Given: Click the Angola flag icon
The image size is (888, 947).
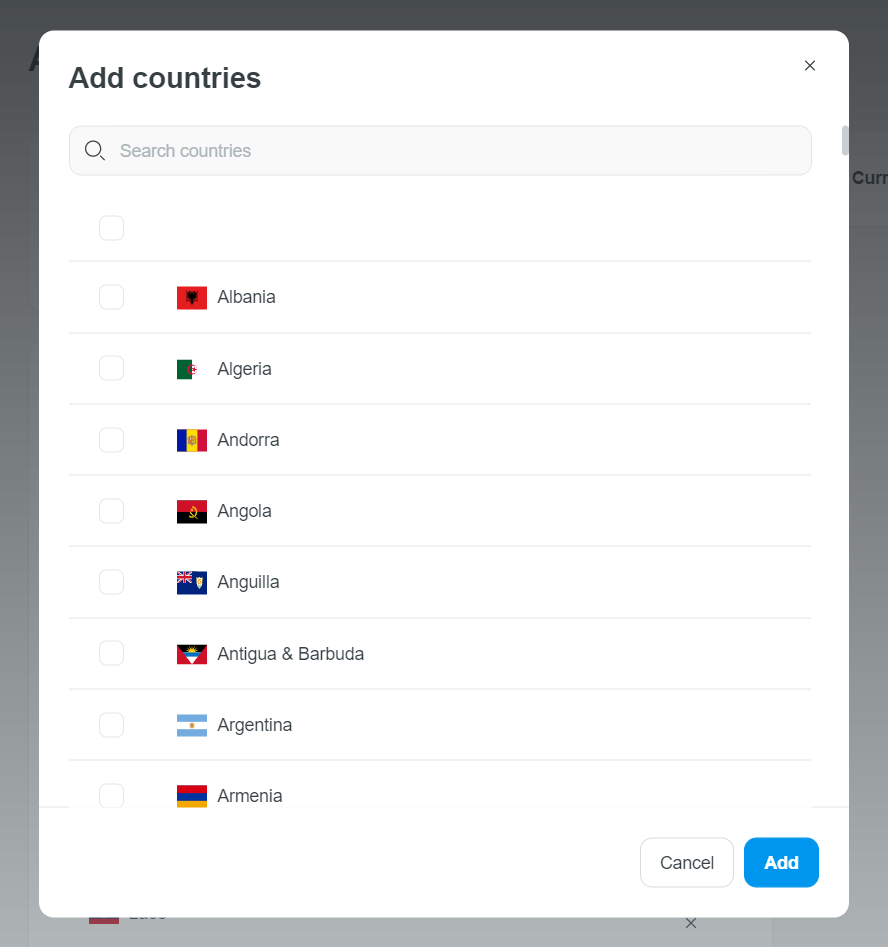Looking at the screenshot, I should [191, 512].
